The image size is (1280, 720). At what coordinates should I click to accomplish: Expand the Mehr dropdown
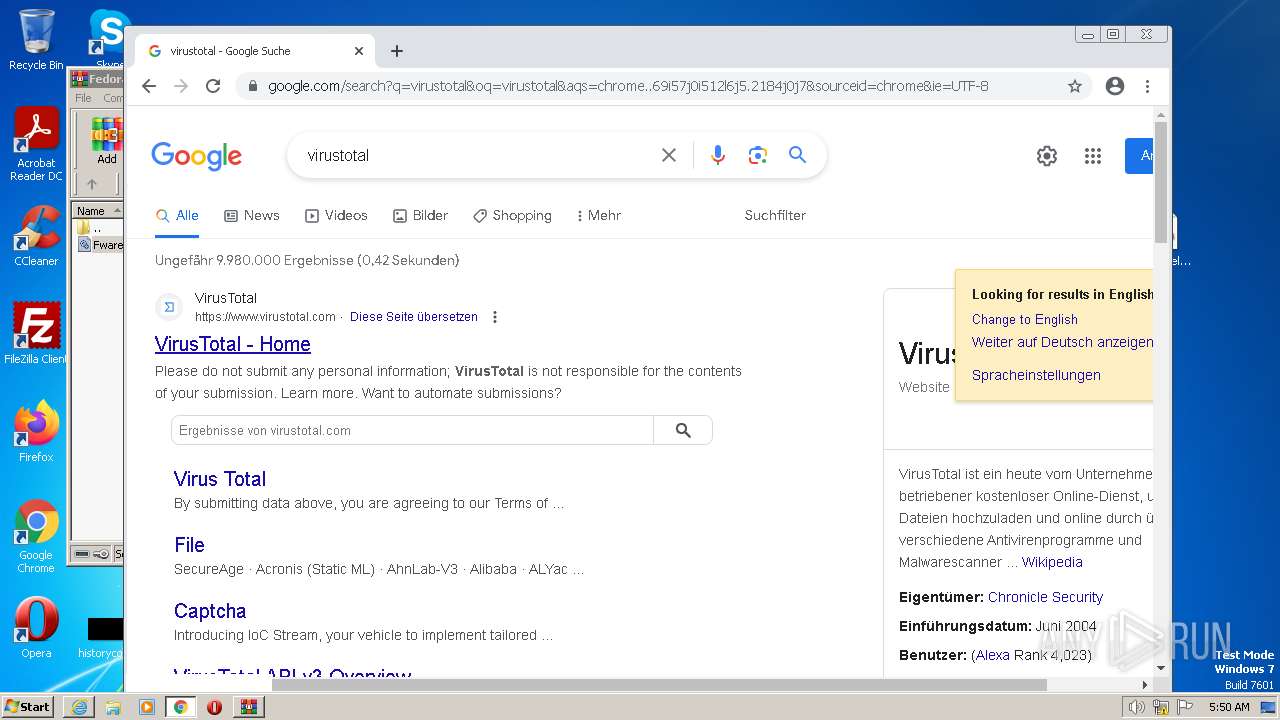tap(599, 215)
